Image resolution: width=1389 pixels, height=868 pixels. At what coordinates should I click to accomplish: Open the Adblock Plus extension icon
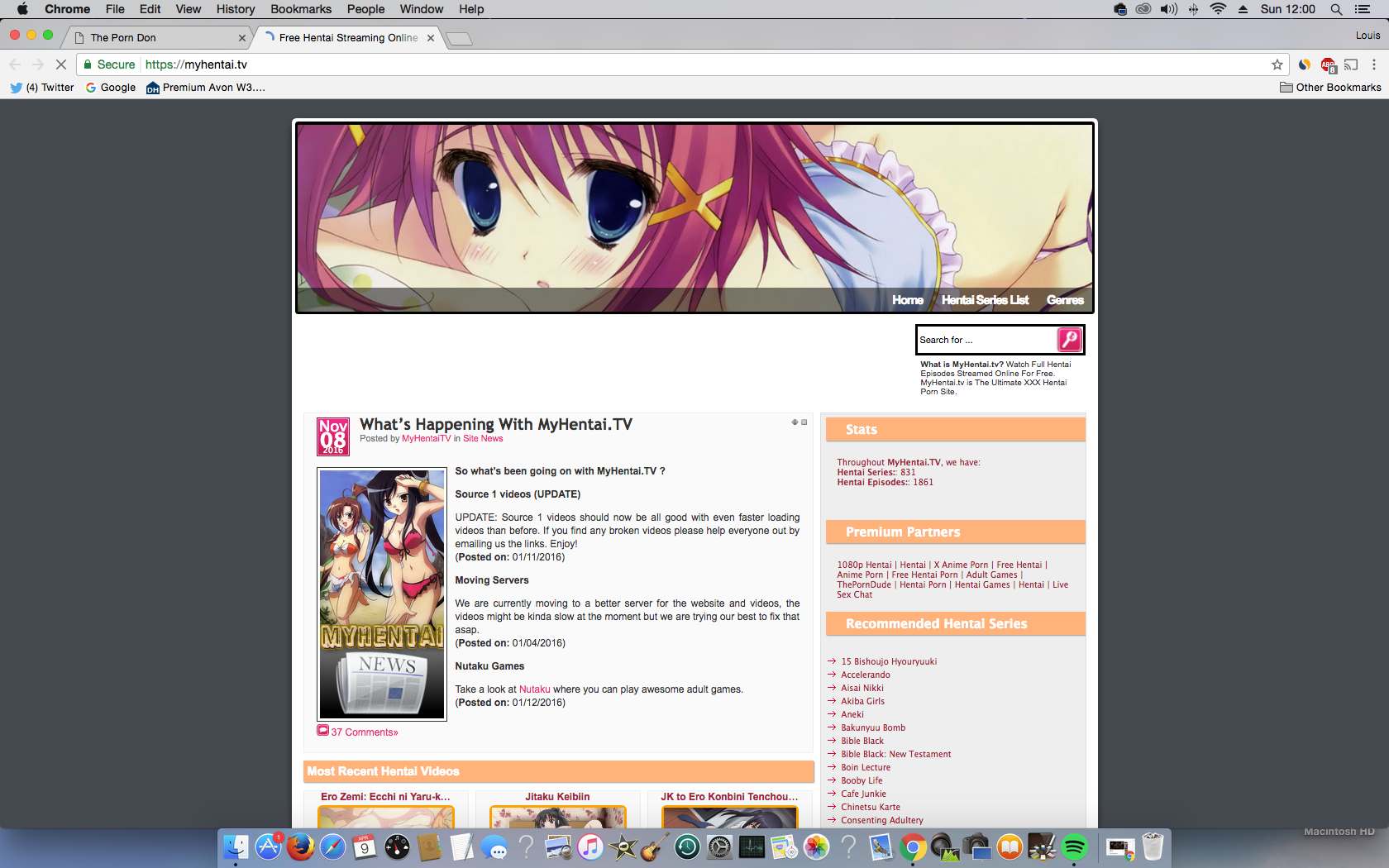point(1328,64)
